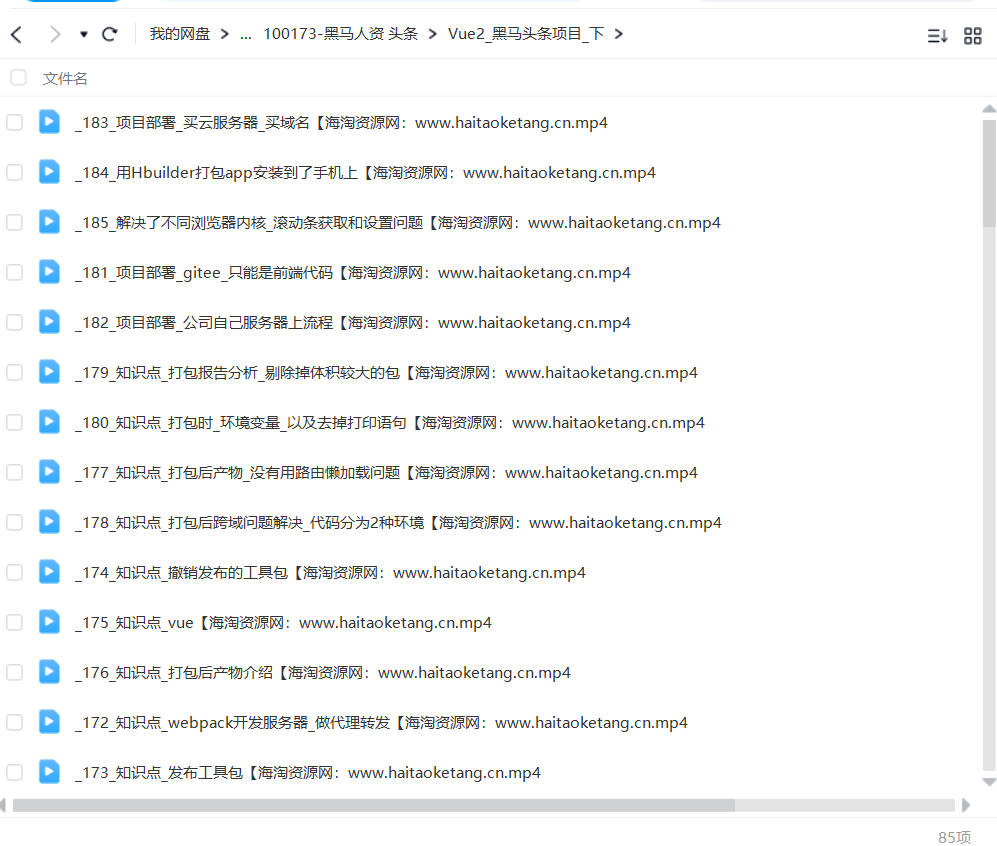
Task: Click video icon of _172_知识点_webpack开发服务器 file
Action: pos(49,721)
